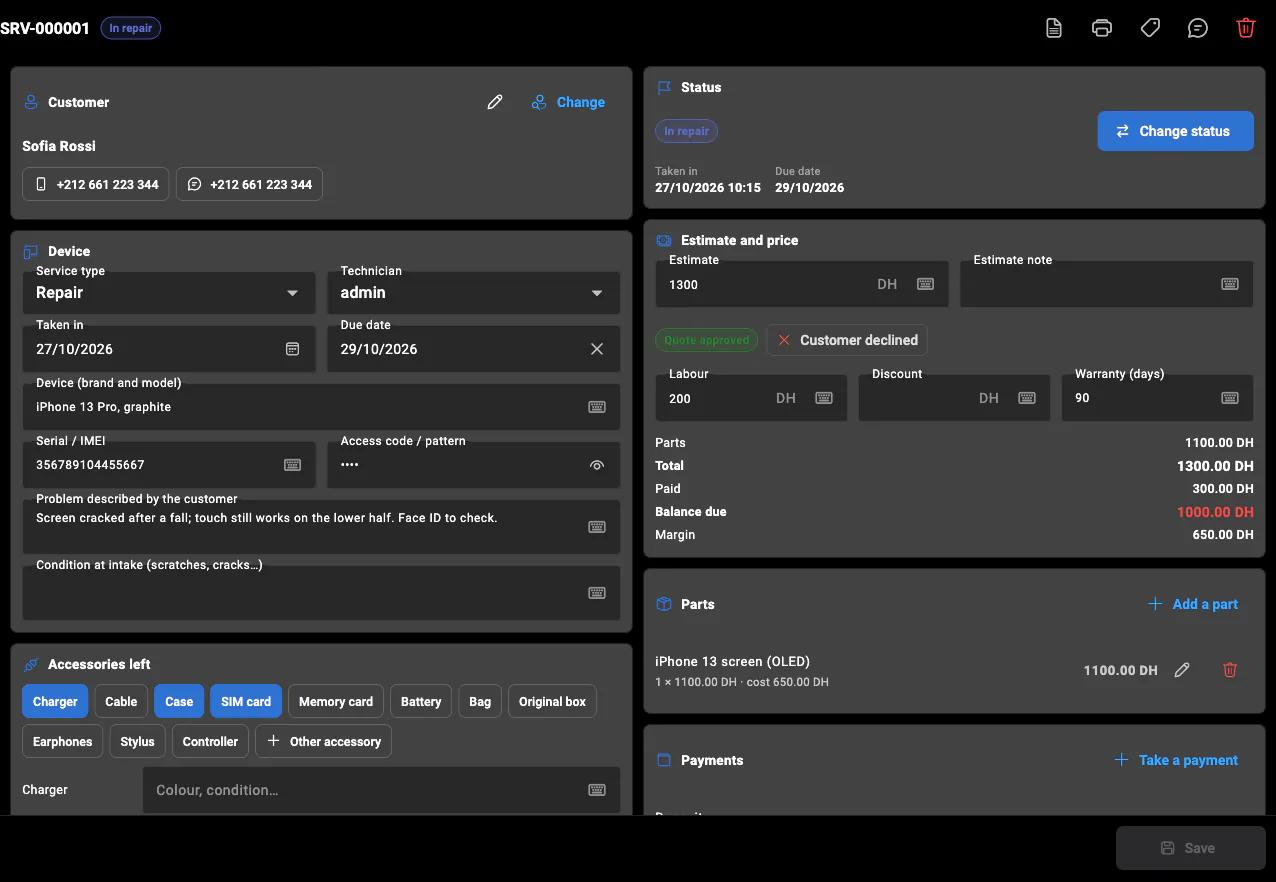Open keyboard icon in Device brand field

point(597,407)
